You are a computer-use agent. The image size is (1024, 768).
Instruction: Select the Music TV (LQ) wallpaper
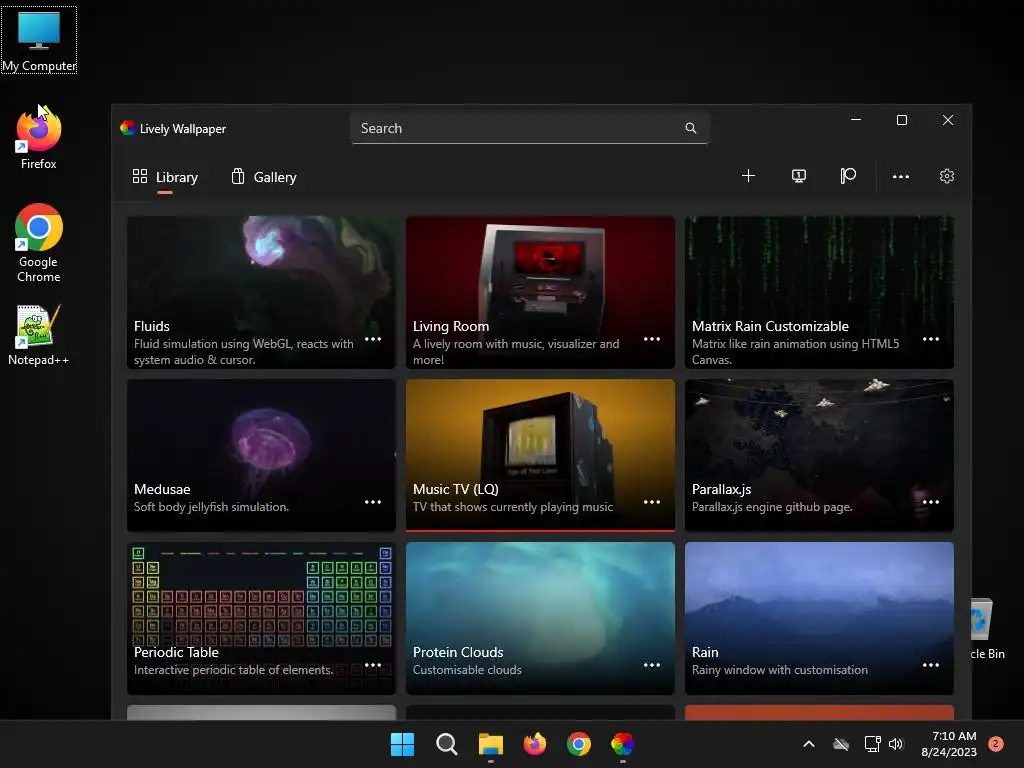tap(540, 455)
